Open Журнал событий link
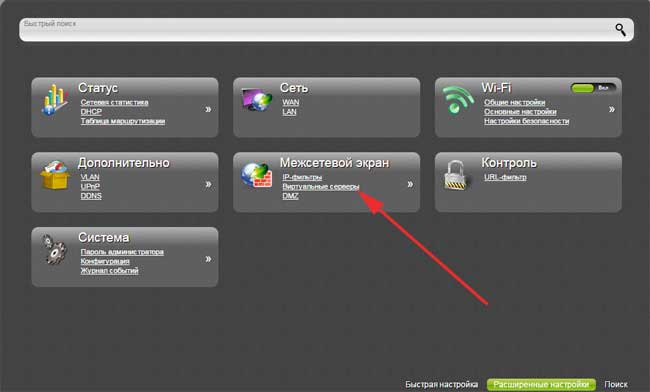The height and width of the screenshot is (392, 650). [109, 271]
